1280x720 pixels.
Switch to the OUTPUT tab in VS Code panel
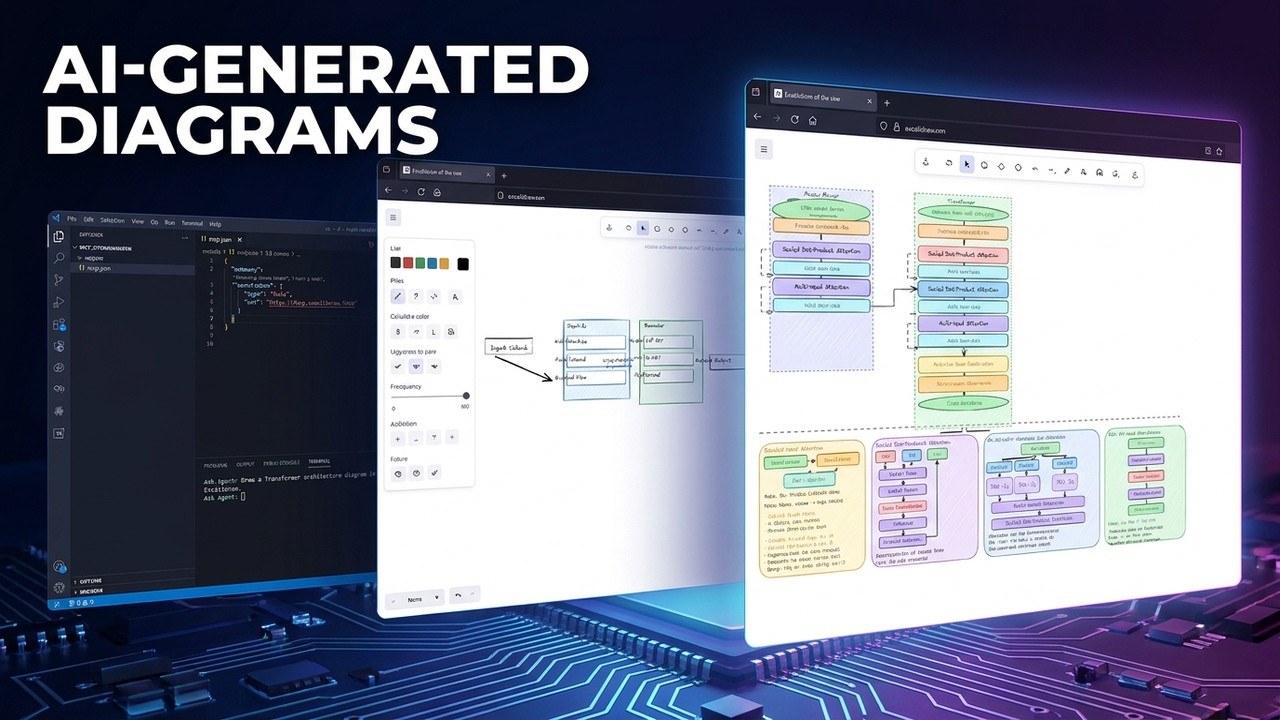(x=245, y=464)
